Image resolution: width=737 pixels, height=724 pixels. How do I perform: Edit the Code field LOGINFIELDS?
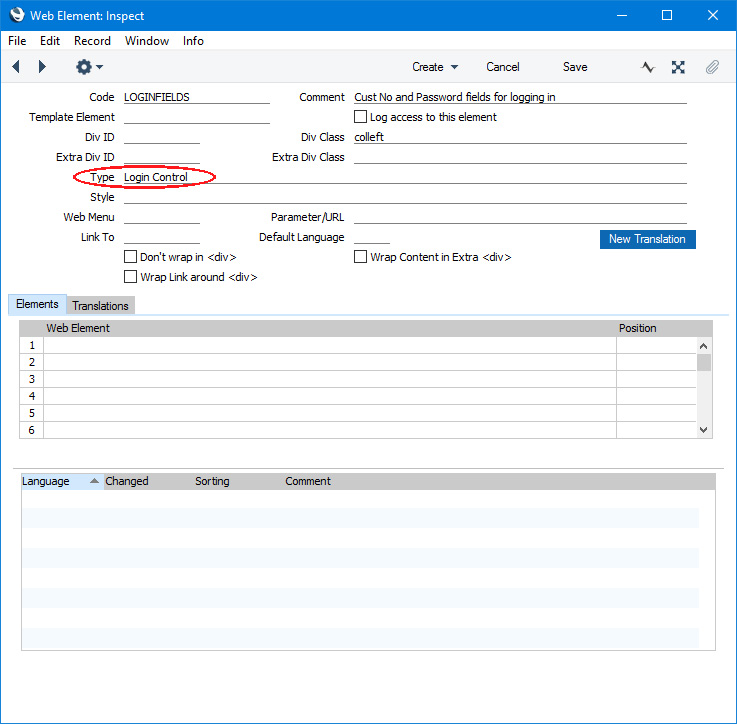tap(196, 97)
